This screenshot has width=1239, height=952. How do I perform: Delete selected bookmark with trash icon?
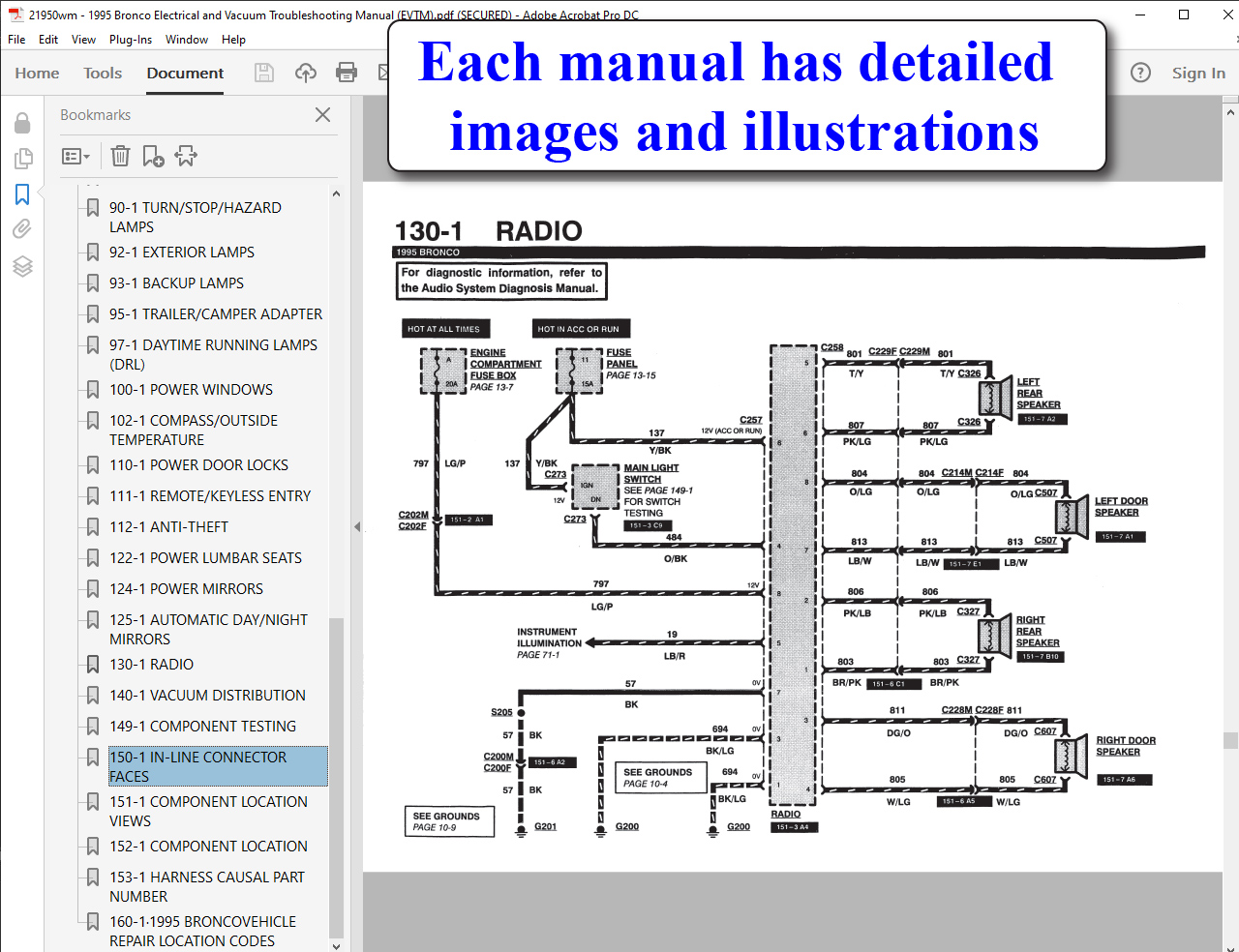(x=120, y=156)
